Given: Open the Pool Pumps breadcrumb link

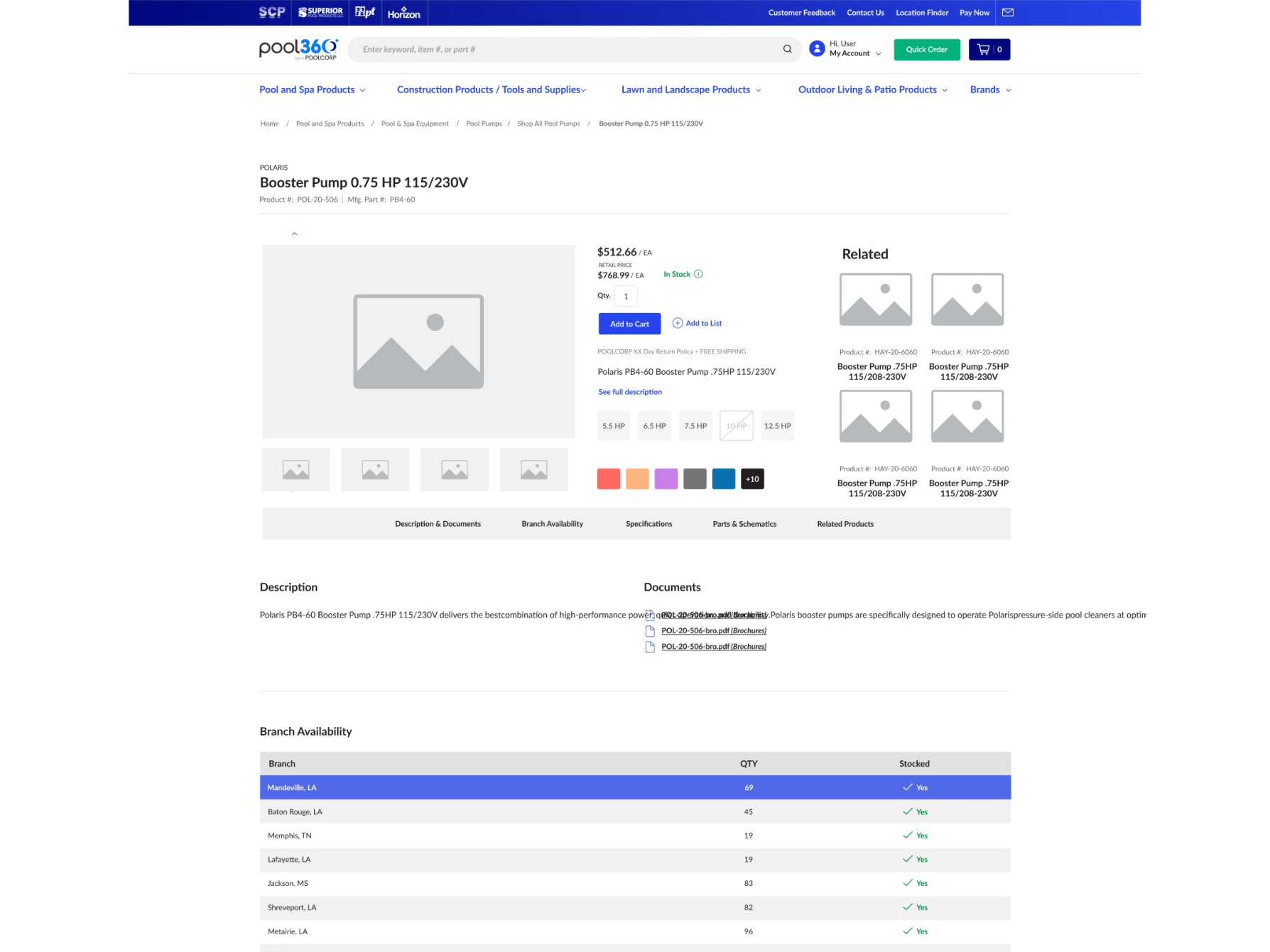Looking at the screenshot, I should tap(484, 124).
